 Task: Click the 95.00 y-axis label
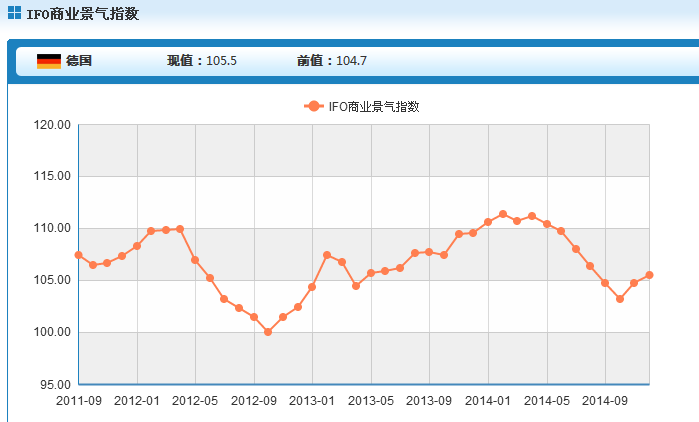54,384
